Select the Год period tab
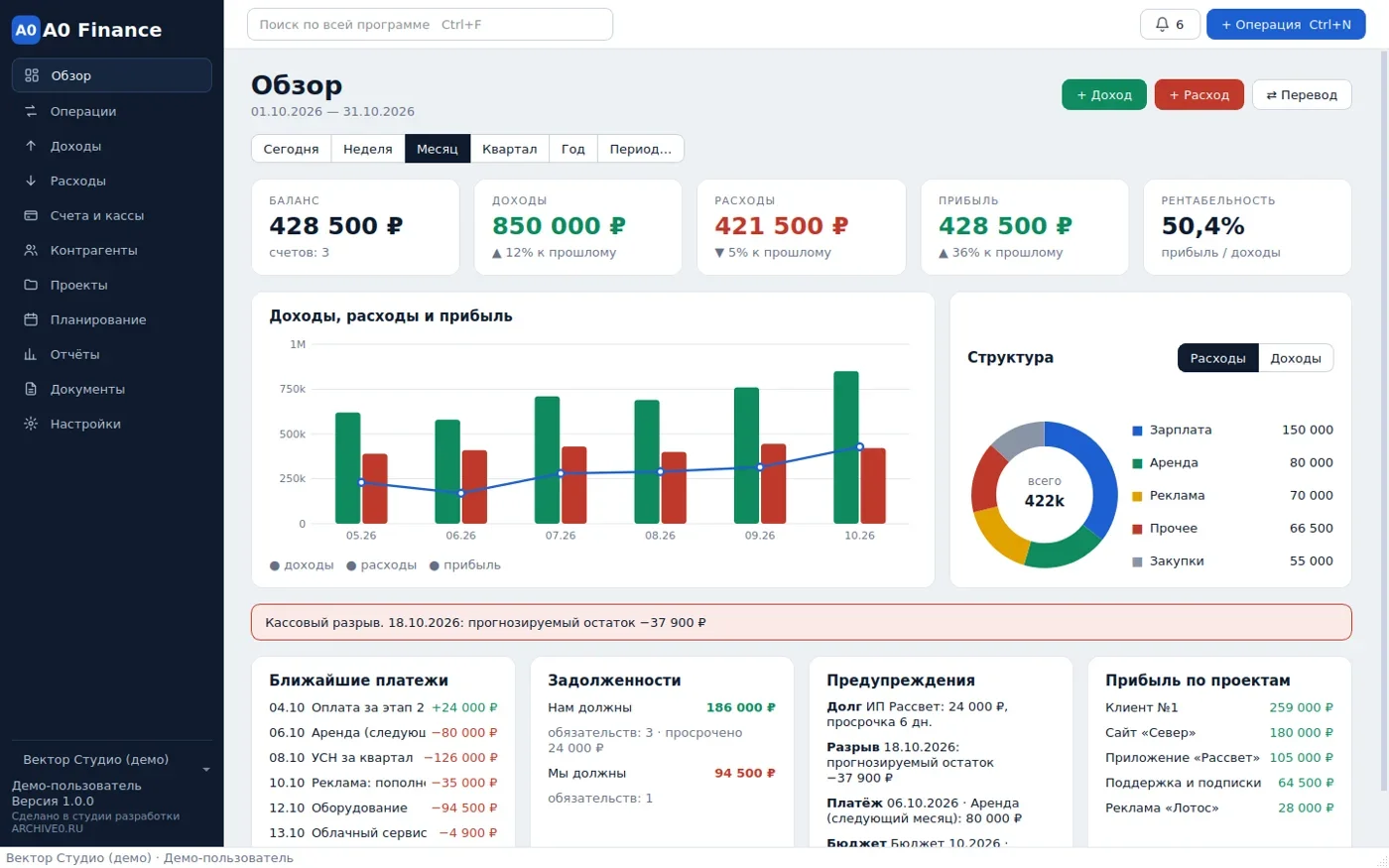The image size is (1389, 868). tap(572, 149)
